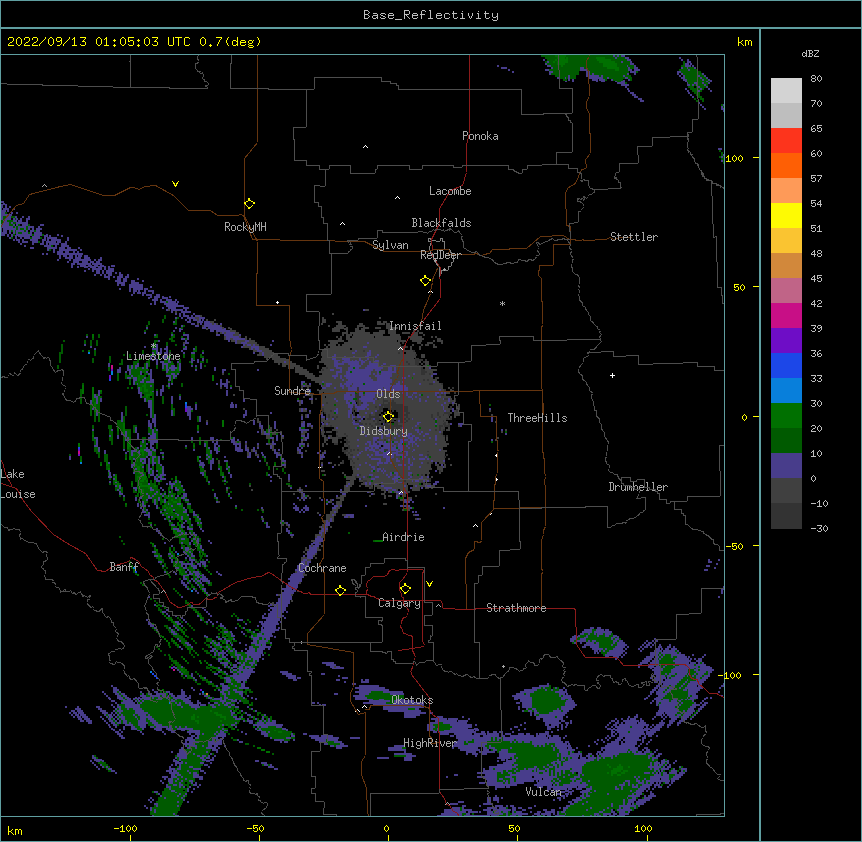Image resolution: width=862 pixels, height=842 pixels.
Task: Click the km label in the top-right corner
Action: pos(745,42)
